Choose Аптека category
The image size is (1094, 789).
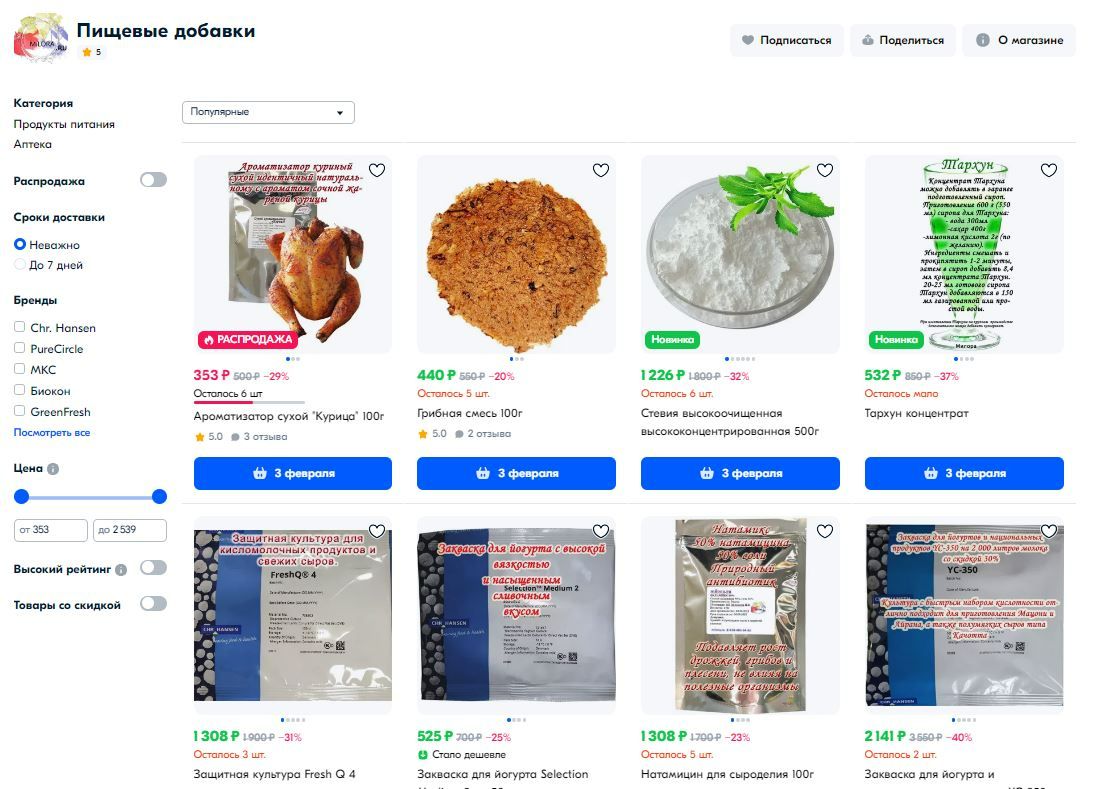tap(33, 144)
